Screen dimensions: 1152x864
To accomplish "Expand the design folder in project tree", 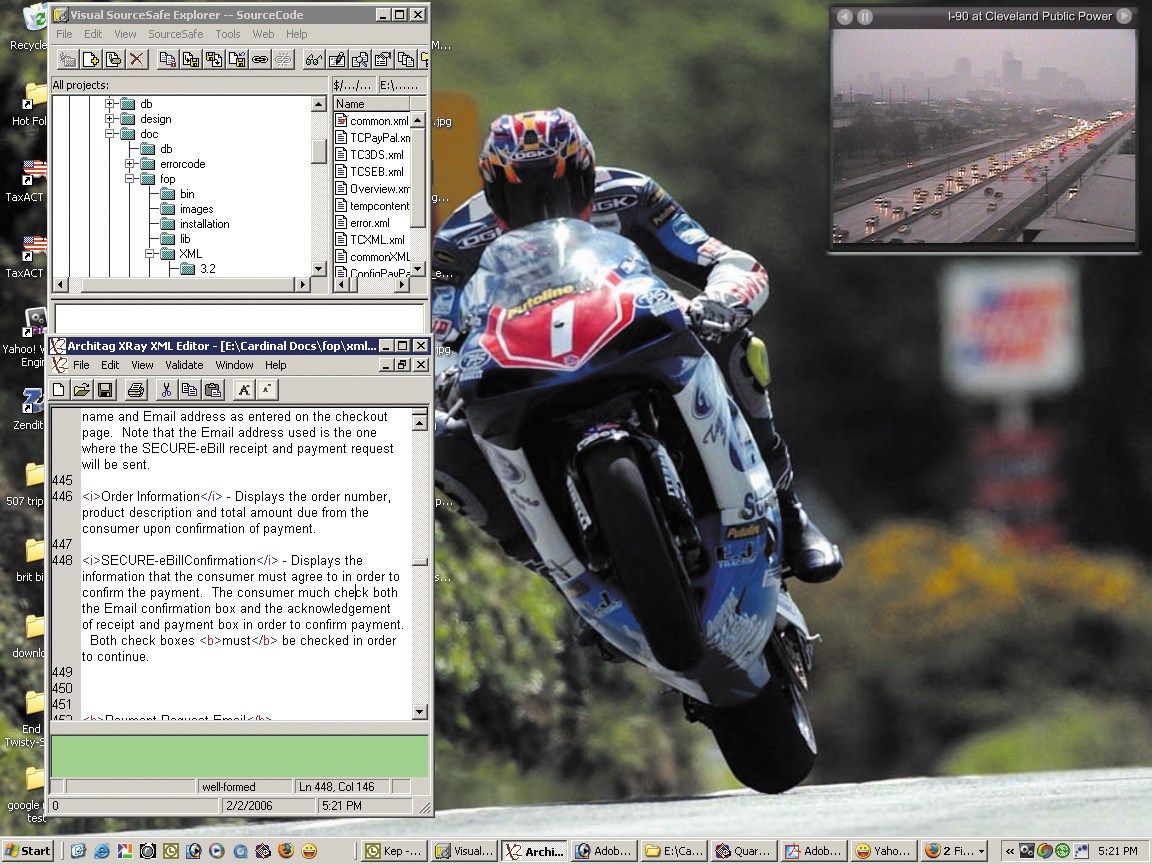I will point(111,119).
